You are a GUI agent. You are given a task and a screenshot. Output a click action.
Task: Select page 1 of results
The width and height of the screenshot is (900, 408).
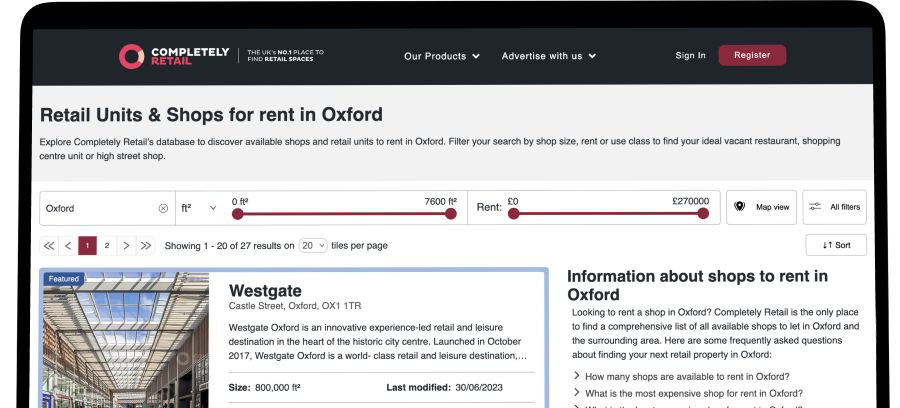[87, 246]
